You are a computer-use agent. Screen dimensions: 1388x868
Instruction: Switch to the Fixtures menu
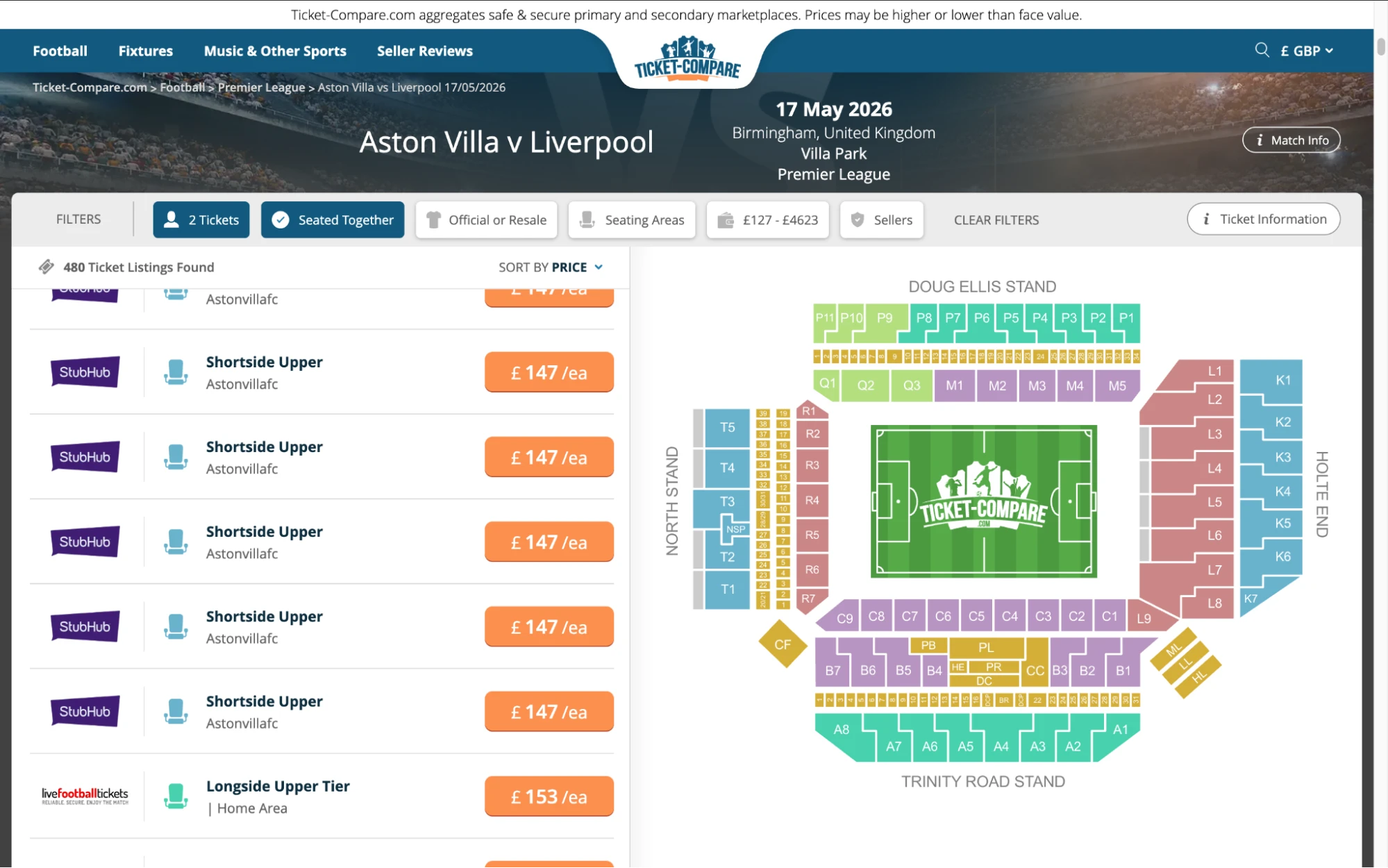pyautogui.click(x=145, y=50)
